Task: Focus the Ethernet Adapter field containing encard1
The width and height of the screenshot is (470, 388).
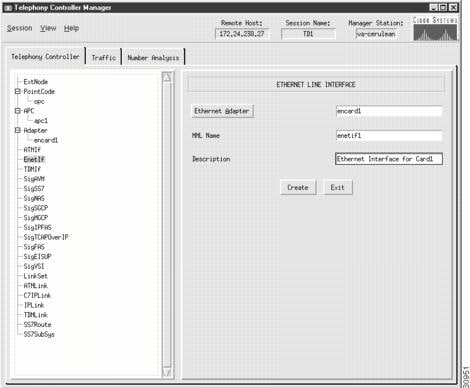Action: pyautogui.click(x=389, y=111)
